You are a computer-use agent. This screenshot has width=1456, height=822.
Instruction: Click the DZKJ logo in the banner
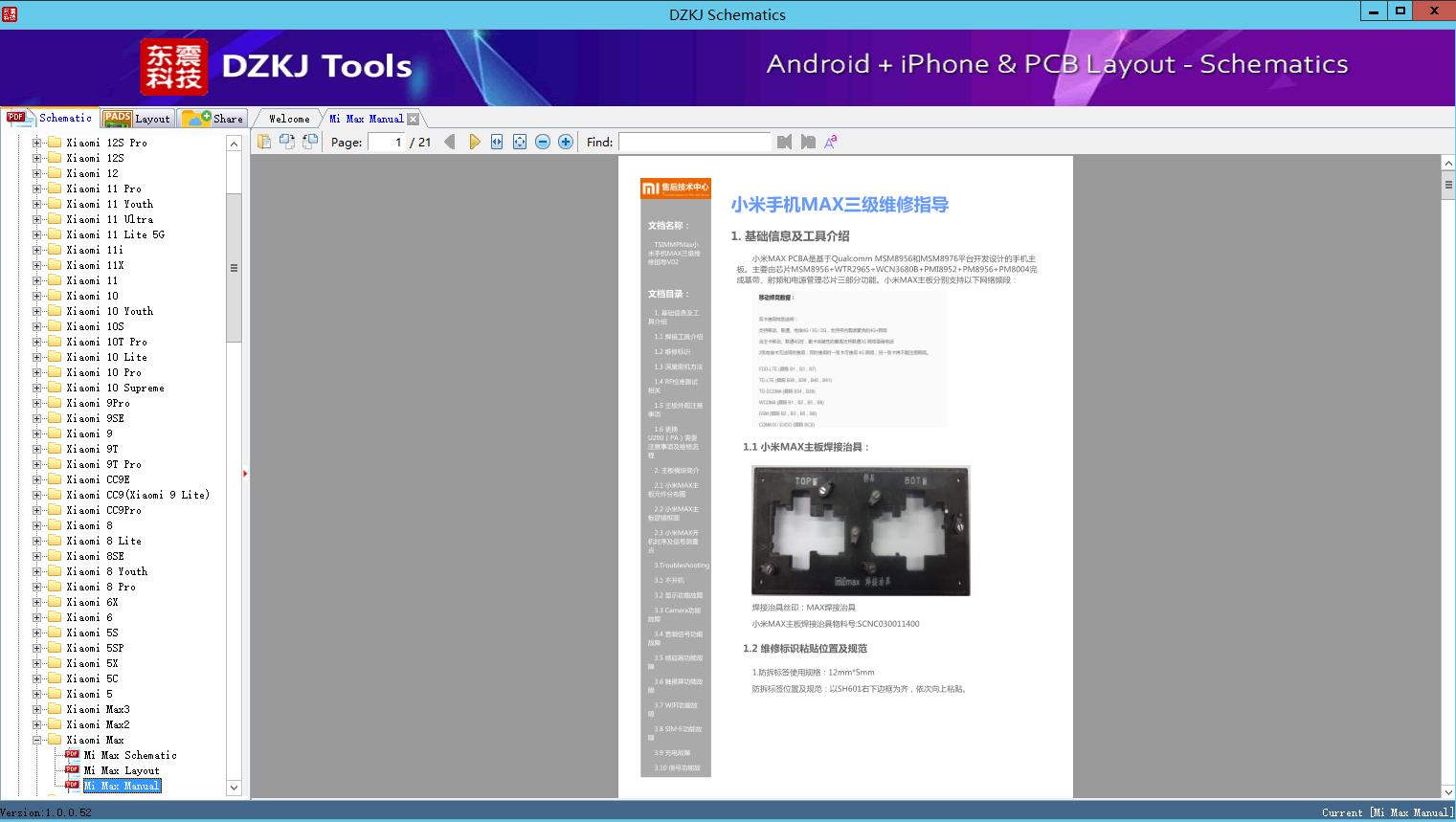pyautogui.click(x=174, y=67)
